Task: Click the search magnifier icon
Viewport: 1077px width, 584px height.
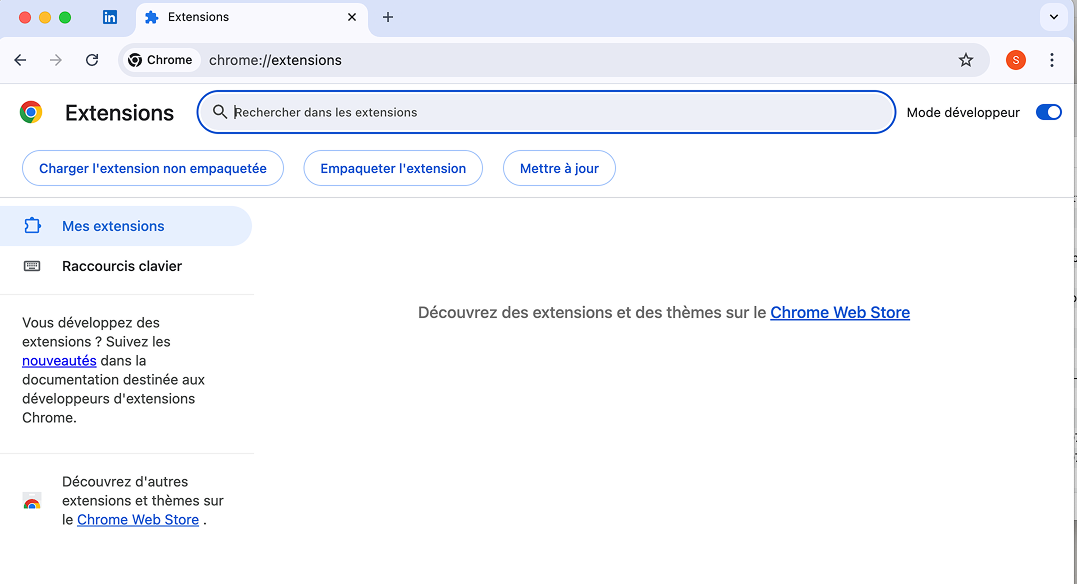Action: (x=219, y=112)
